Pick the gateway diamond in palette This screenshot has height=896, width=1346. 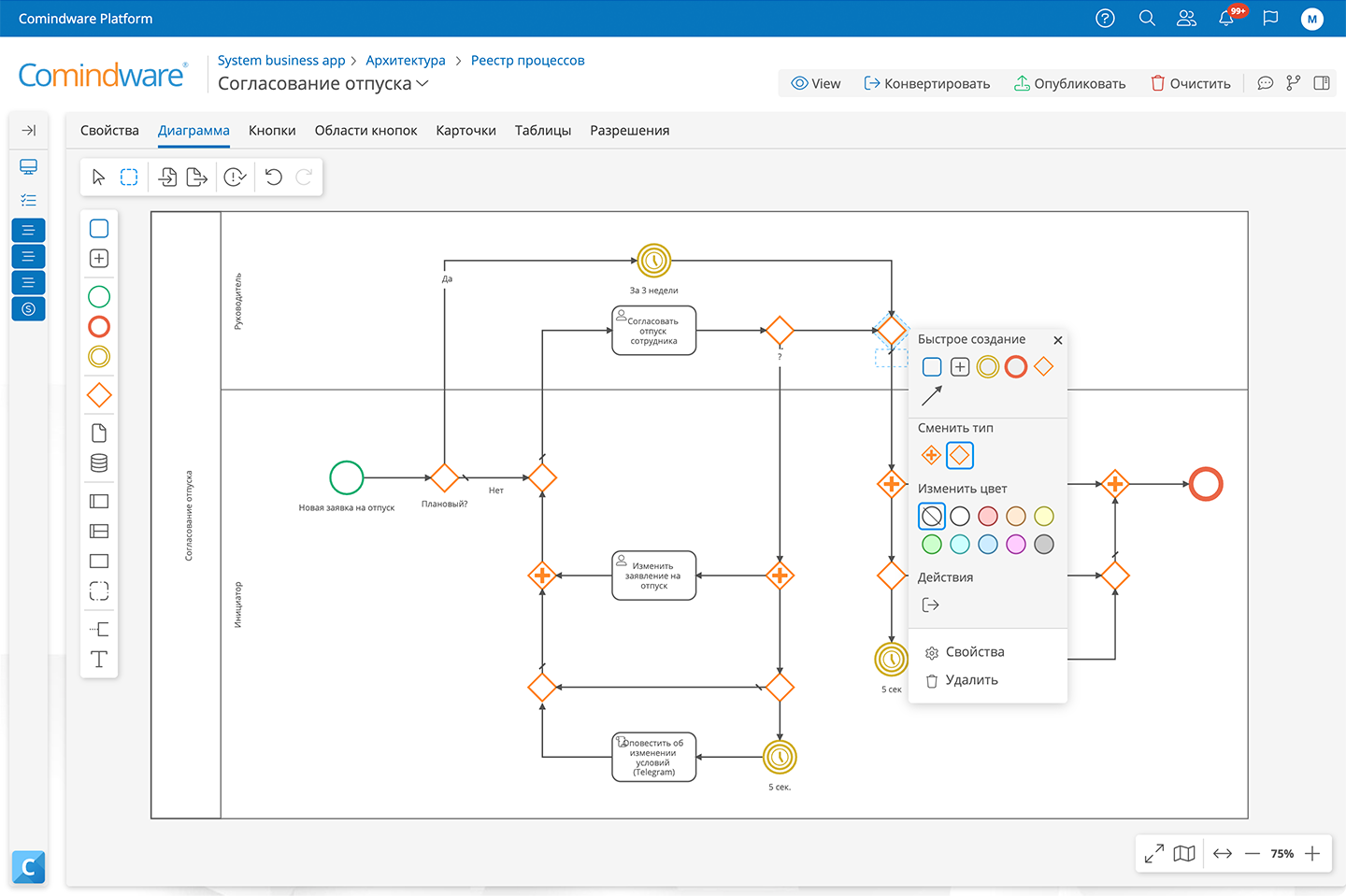(99, 395)
